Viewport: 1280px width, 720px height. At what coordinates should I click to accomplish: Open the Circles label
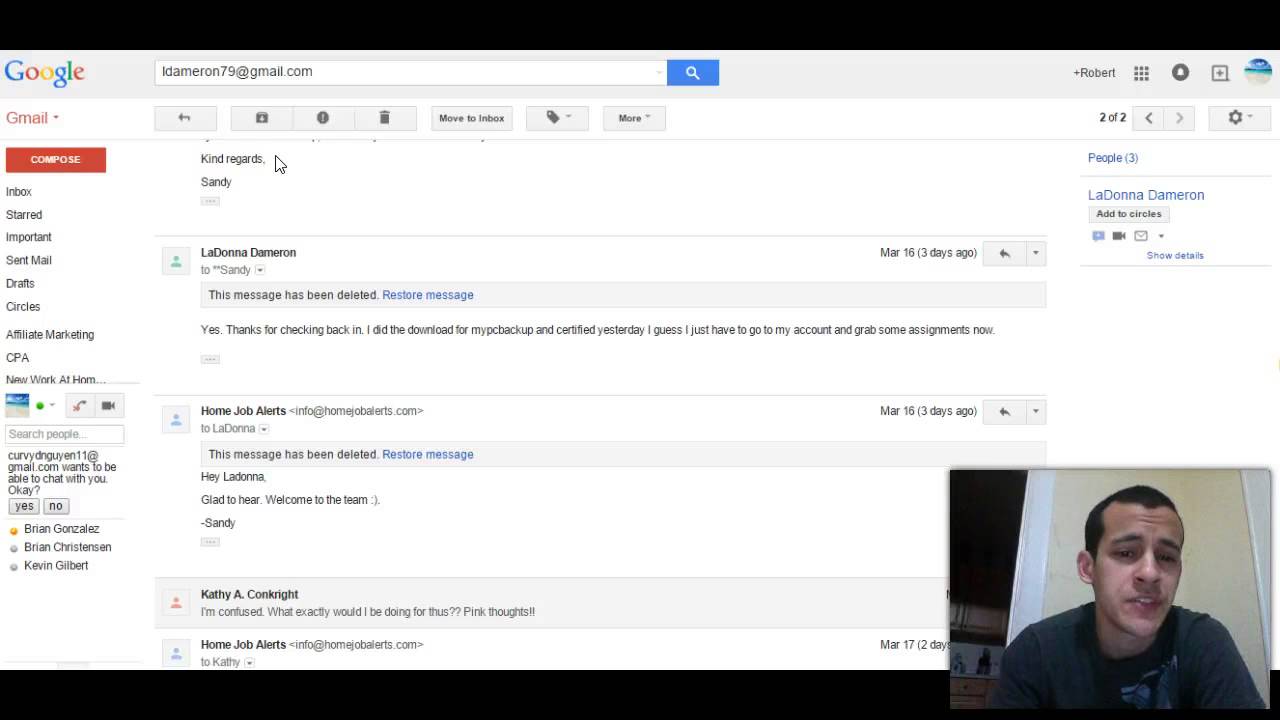coord(23,307)
